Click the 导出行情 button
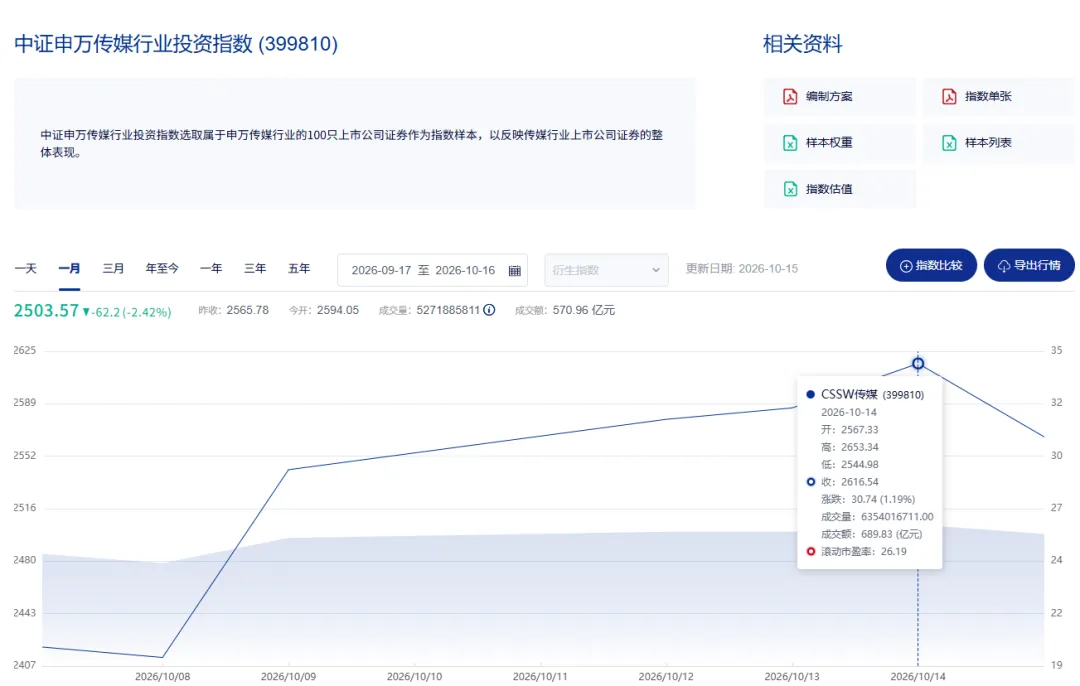The height and width of the screenshot is (686, 1080). [x=1029, y=265]
